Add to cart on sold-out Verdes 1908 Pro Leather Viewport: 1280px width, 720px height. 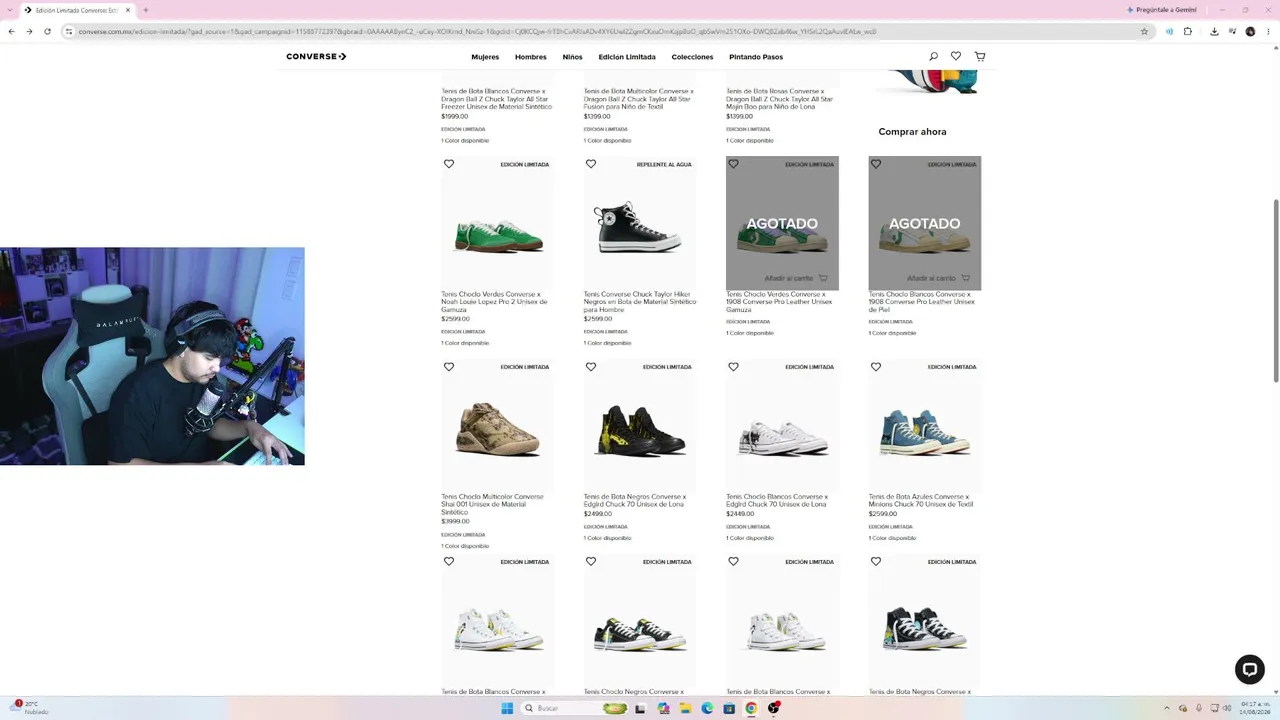click(x=796, y=278)
